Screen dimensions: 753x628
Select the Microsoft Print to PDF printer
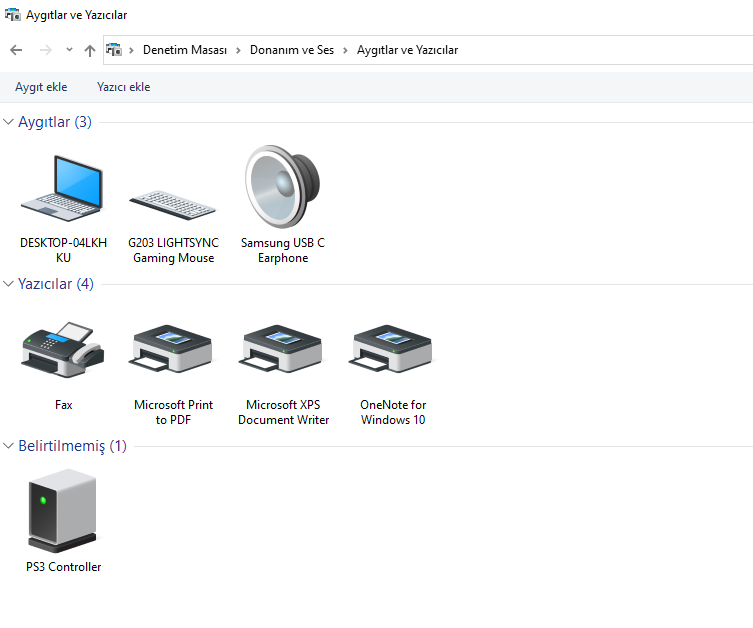click(172, 350)
